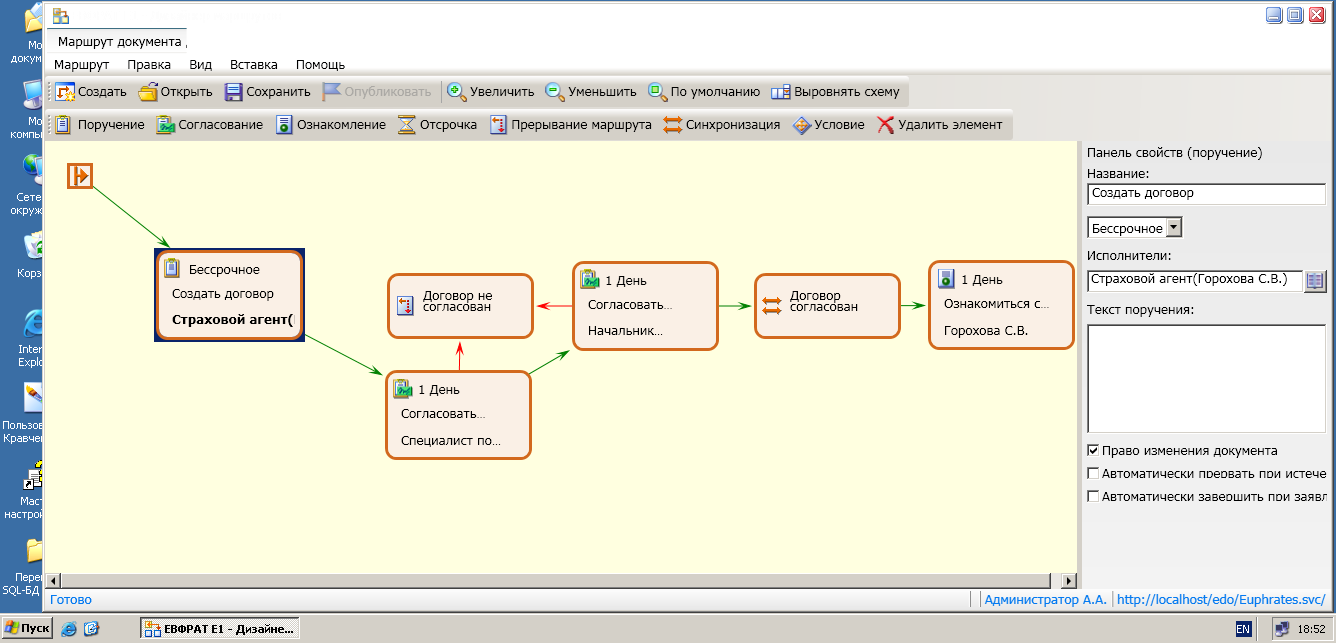
Task: Reset zoom with the По умолчанию icon
Action: coord(657,91)
